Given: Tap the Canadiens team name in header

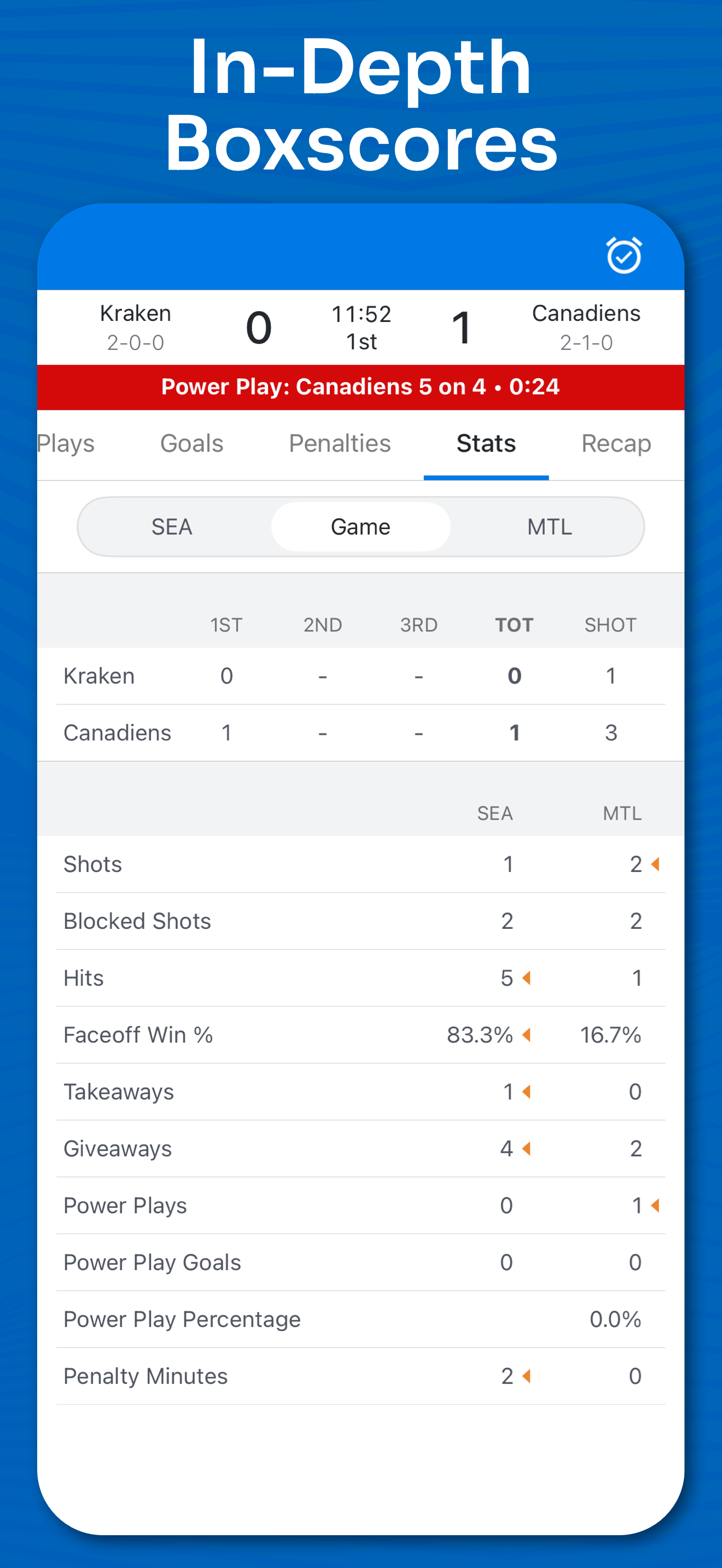Looking at the screenshot, I should pos(586,313).
